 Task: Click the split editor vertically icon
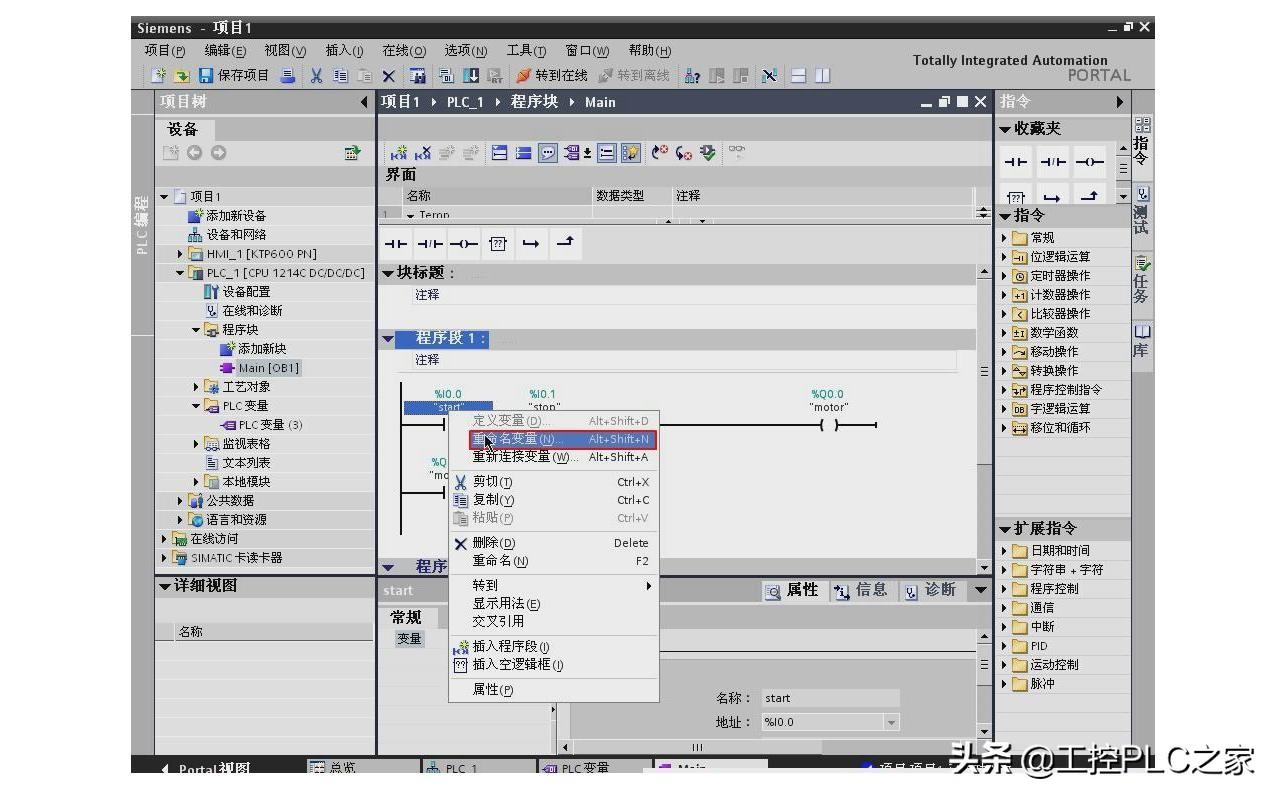pos(822,75)
